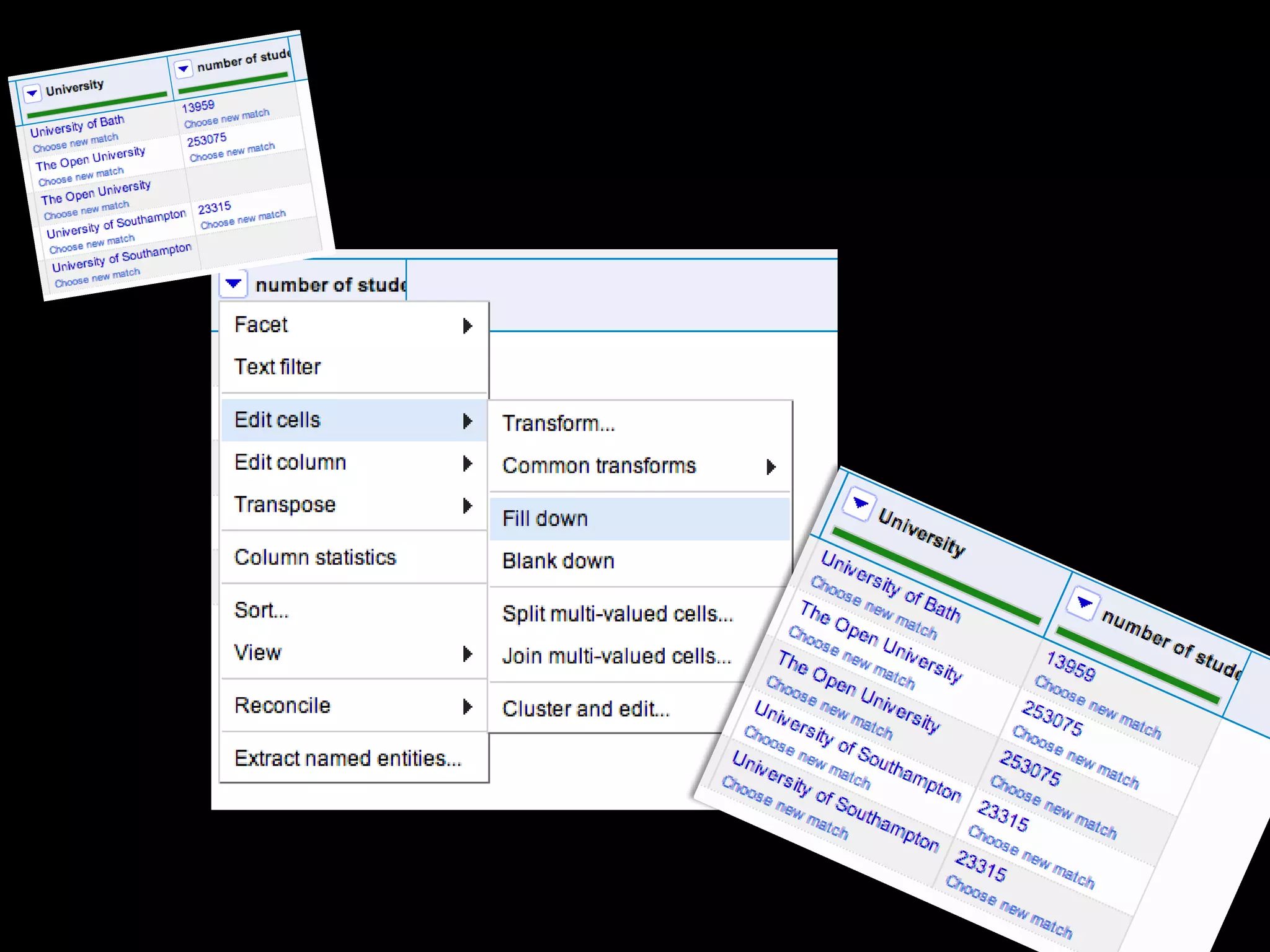
Task: Choose Split multi-valued cells... option
Action: 617,614
